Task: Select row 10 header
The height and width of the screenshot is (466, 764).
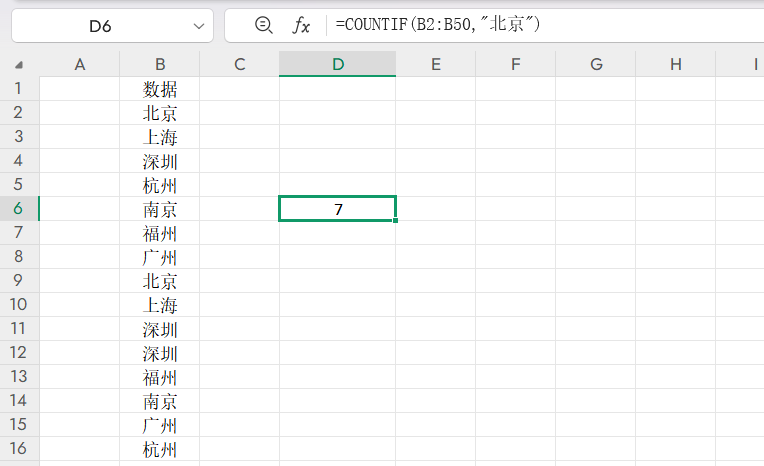Action: click(x=19, y=305)
